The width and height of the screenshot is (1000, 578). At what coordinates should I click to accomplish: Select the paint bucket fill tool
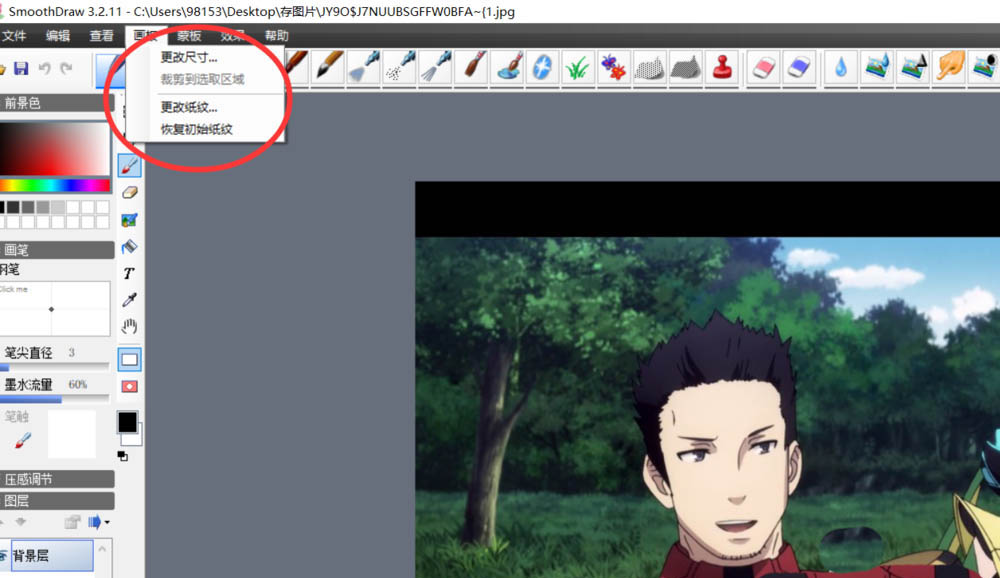click(x=129, y=247)
